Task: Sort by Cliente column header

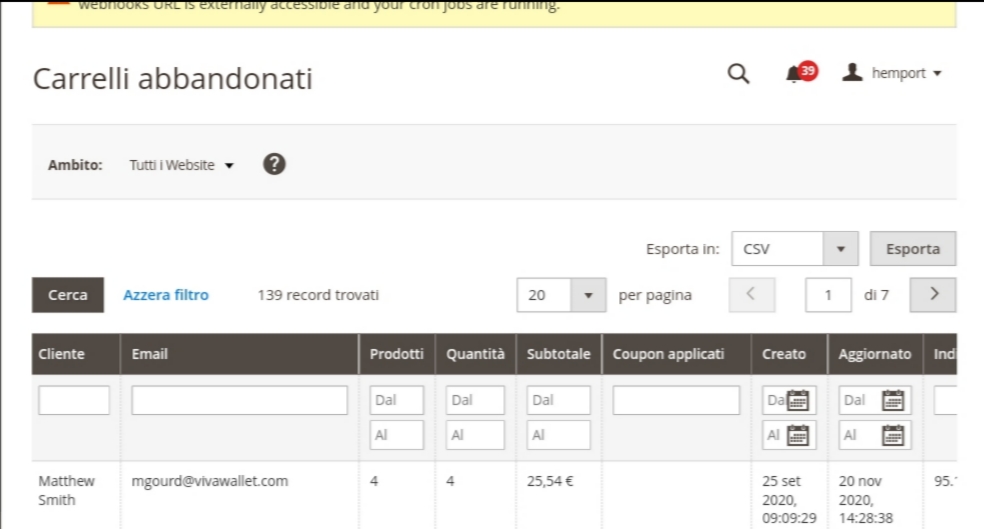Action: [76, 354]
